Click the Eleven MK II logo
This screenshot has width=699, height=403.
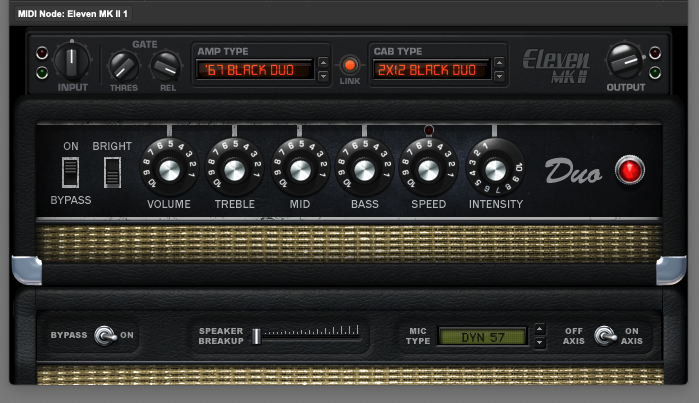(x=556, y=66)
